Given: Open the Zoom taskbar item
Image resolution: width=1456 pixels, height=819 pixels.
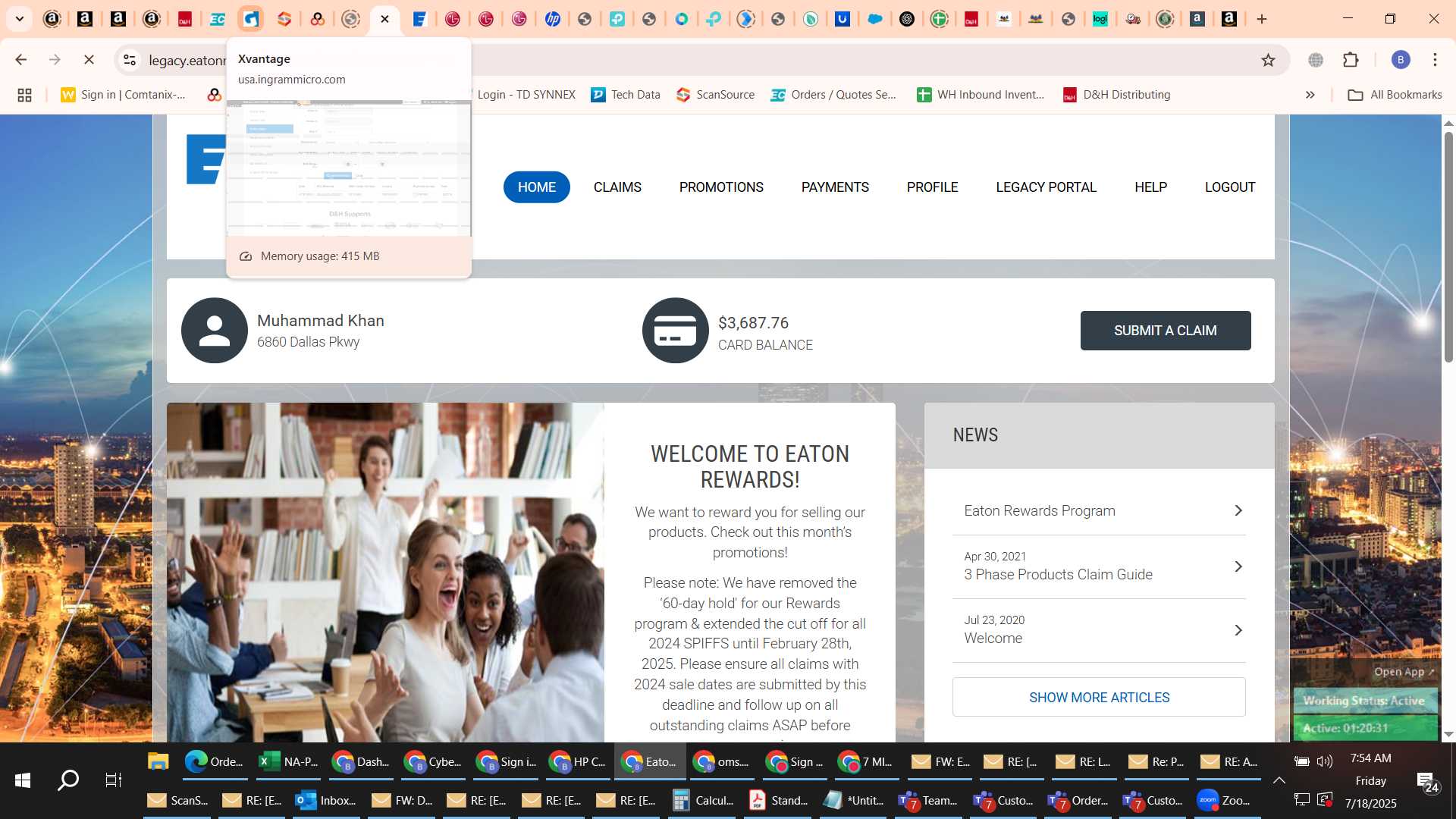Looking at the screenshot, I should click(x=1222, y=800).
